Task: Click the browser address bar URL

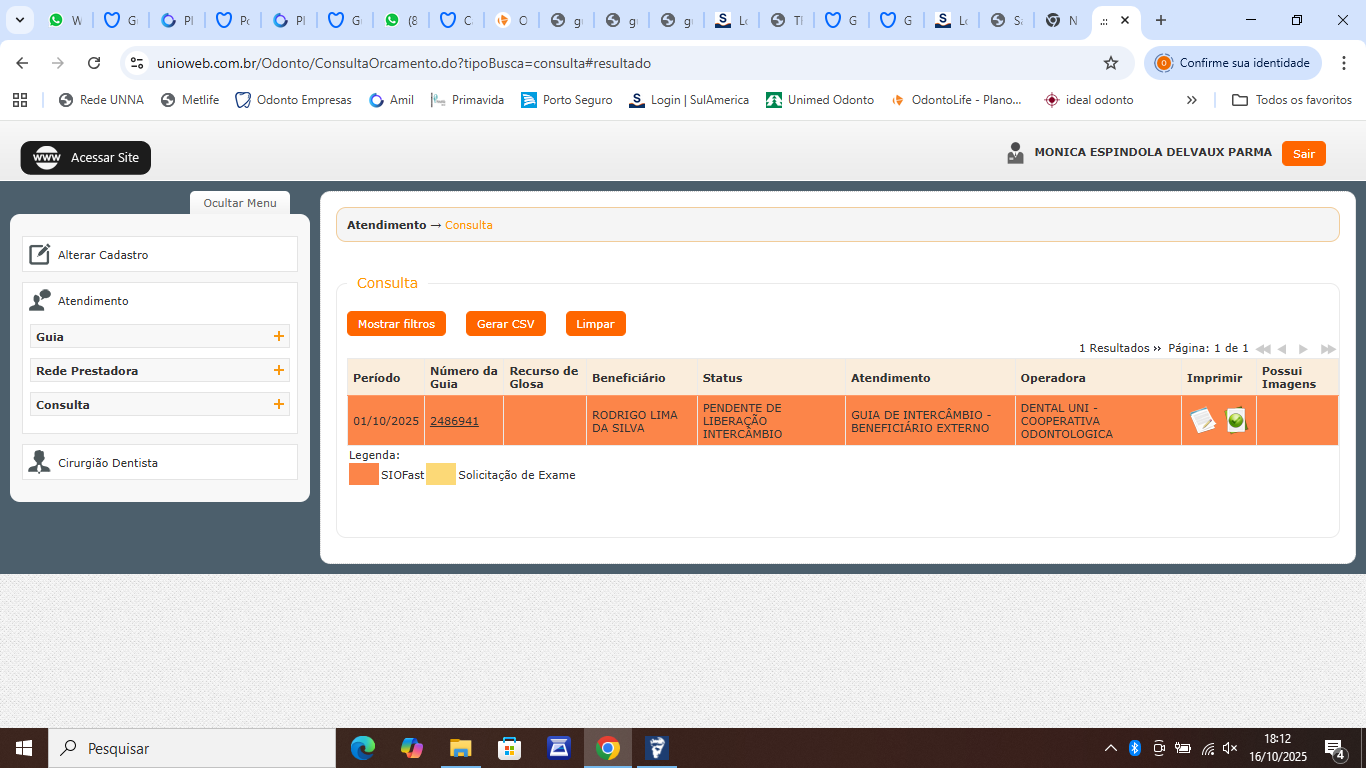Action: 404,63
